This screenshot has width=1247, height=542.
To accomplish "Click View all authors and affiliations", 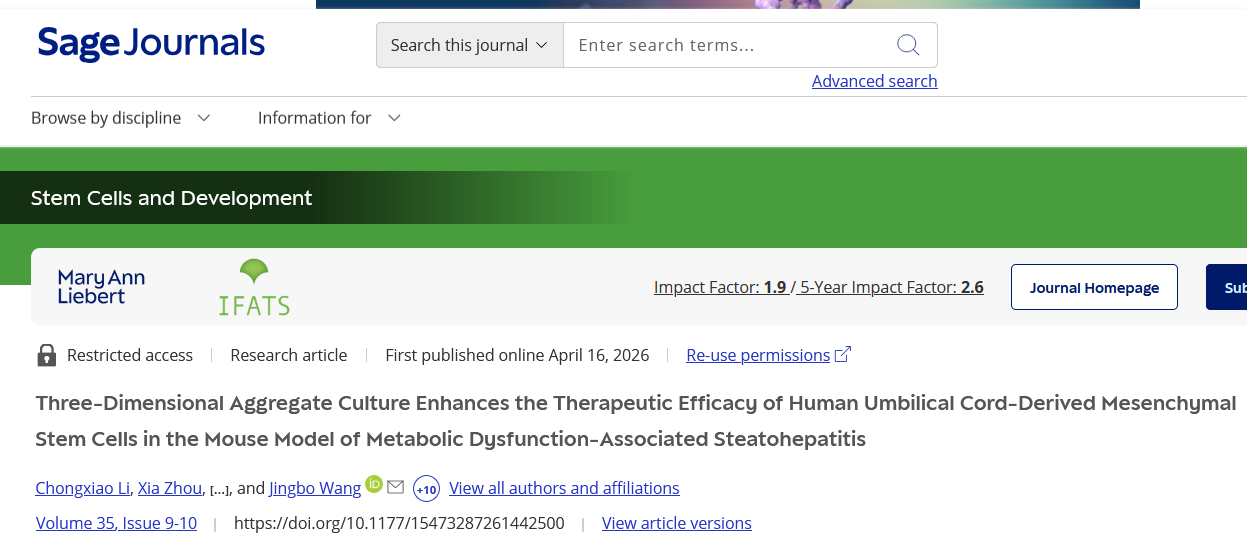I will coord(564,488).
